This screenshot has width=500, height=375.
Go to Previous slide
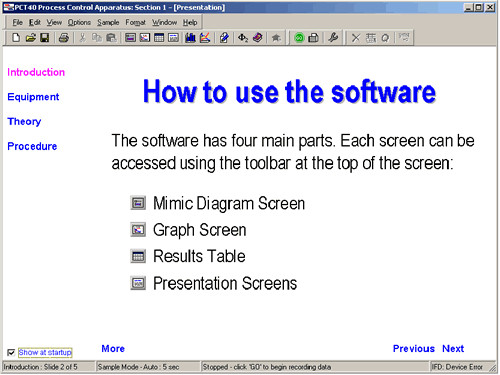pyautogui.click(x=414, y=349)
